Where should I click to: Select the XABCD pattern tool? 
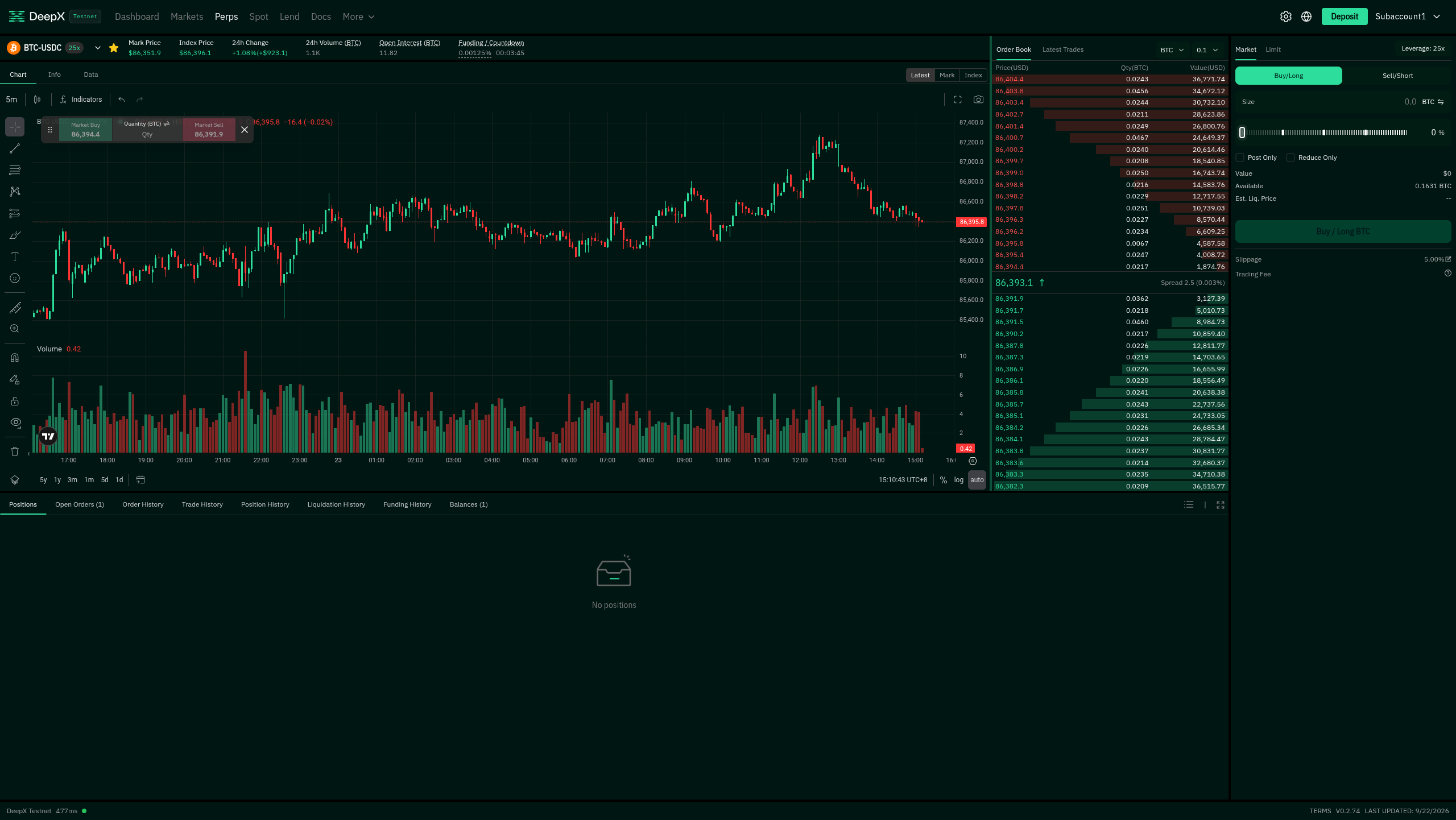15,192
